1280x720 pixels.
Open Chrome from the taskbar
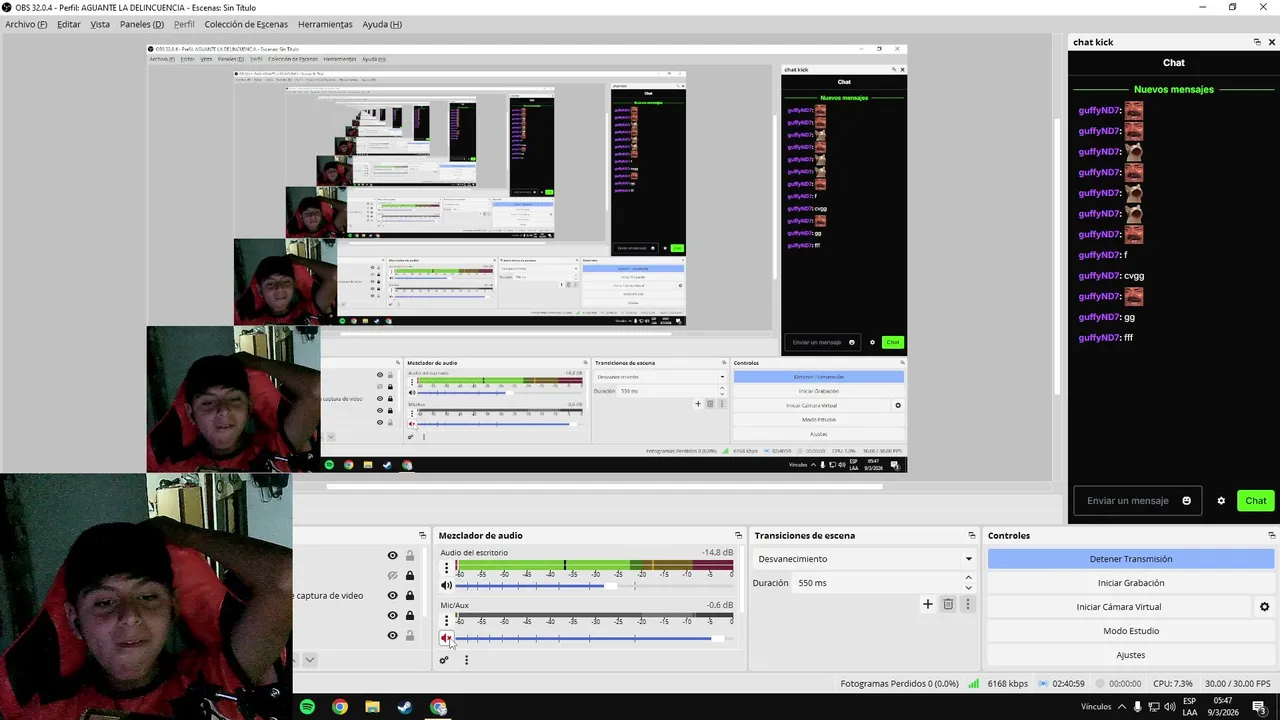pyautogui.click(x=340, y=707)
